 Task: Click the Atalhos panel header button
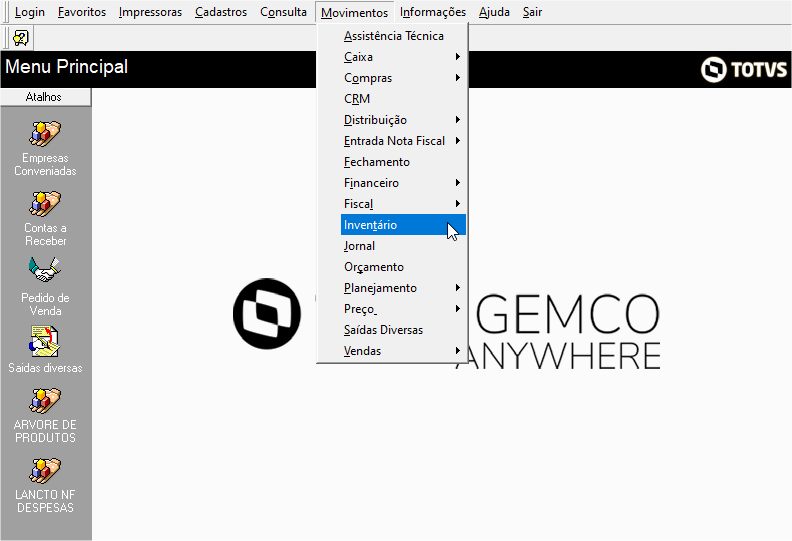click(x=45, y=97)
